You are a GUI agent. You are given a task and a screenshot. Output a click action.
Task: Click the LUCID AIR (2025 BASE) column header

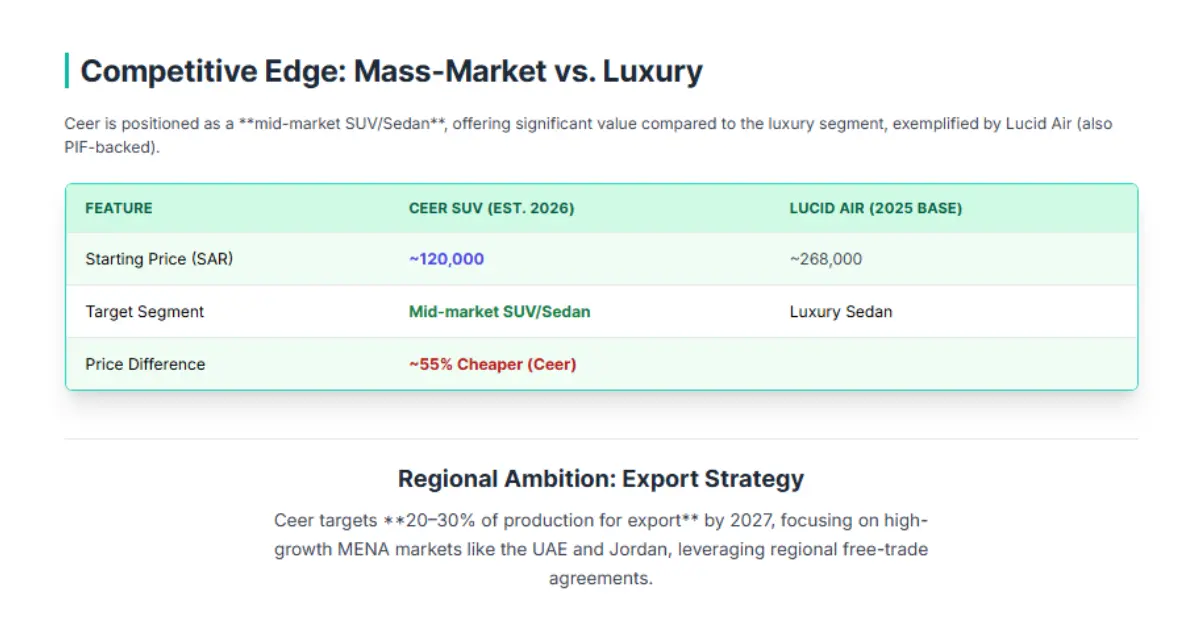875,208
